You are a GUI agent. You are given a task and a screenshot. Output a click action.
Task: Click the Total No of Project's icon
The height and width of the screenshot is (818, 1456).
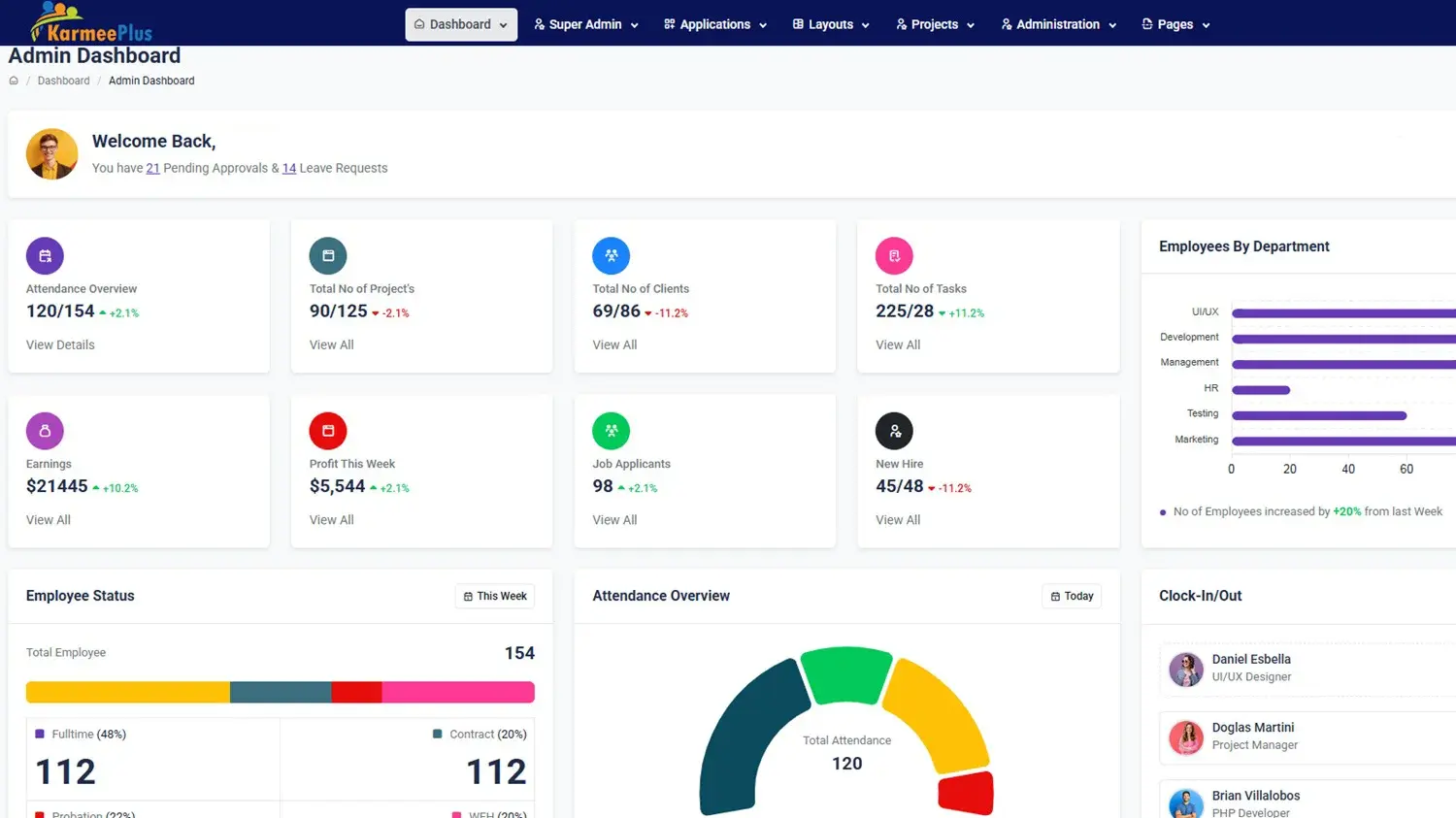click(x=328, y=256)
